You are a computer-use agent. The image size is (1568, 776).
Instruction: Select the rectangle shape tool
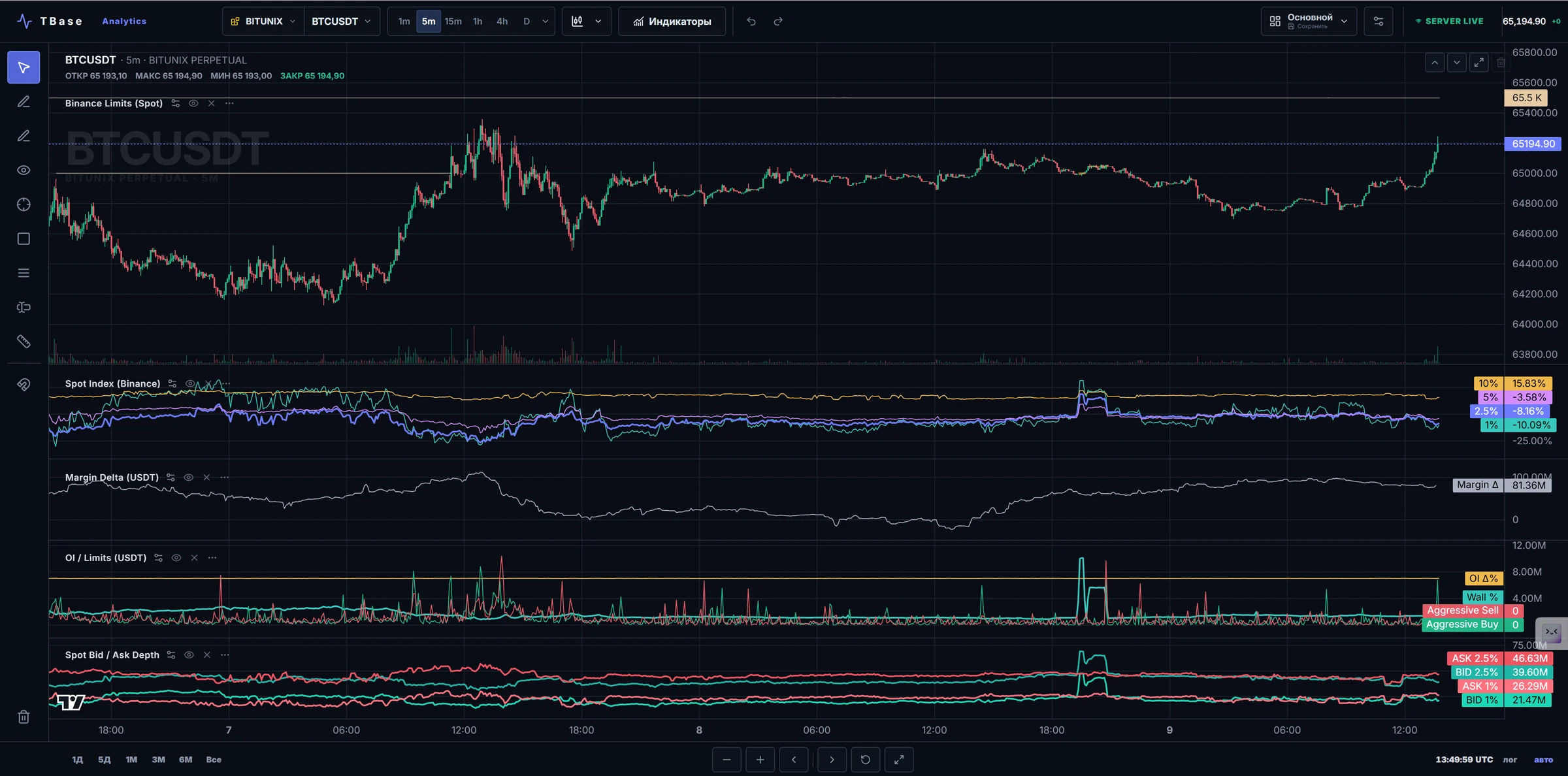click(x=24, y=239)
